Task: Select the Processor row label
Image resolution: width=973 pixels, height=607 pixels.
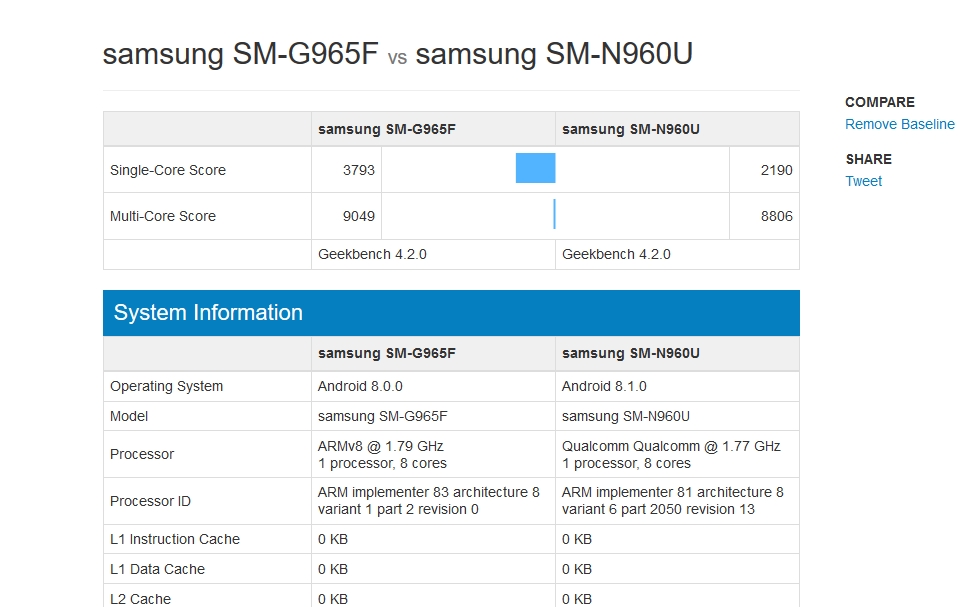Action: click(x=141, y=454)
